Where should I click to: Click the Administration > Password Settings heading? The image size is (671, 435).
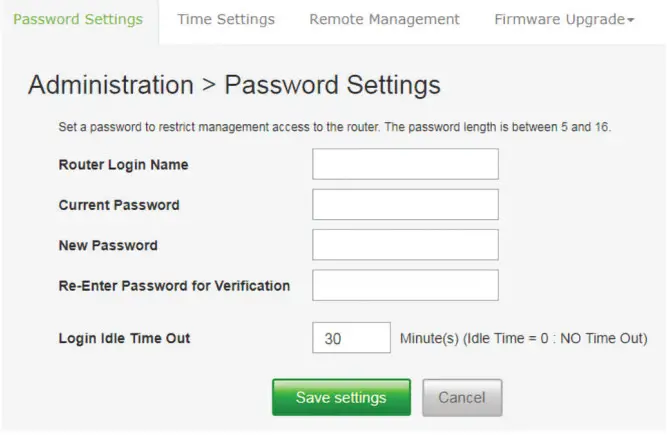pyautogui.click(x=234, y=85)
